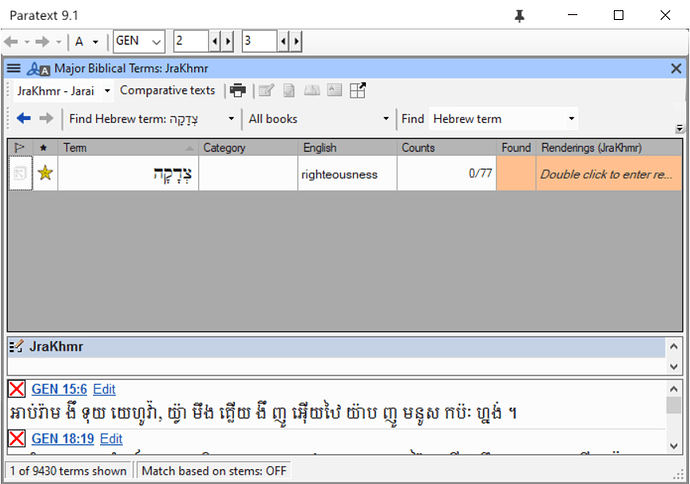This screenshot has height=484, width=690.
Task: Go to next chapter arrow
Action: (x=228, y=42)
